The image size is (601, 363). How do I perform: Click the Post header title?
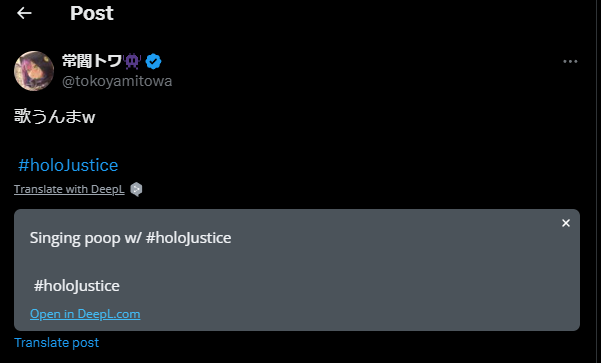(x=92, y=13)
